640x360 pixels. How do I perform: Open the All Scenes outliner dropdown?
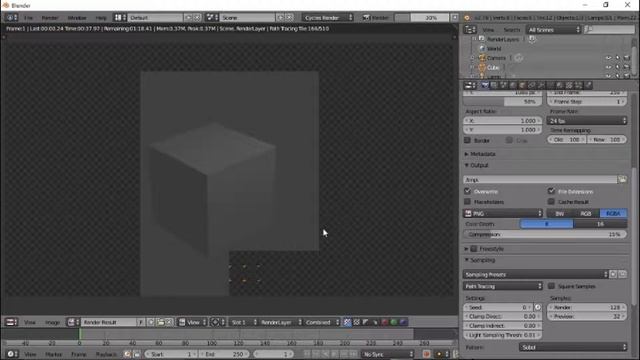[554, 30]
